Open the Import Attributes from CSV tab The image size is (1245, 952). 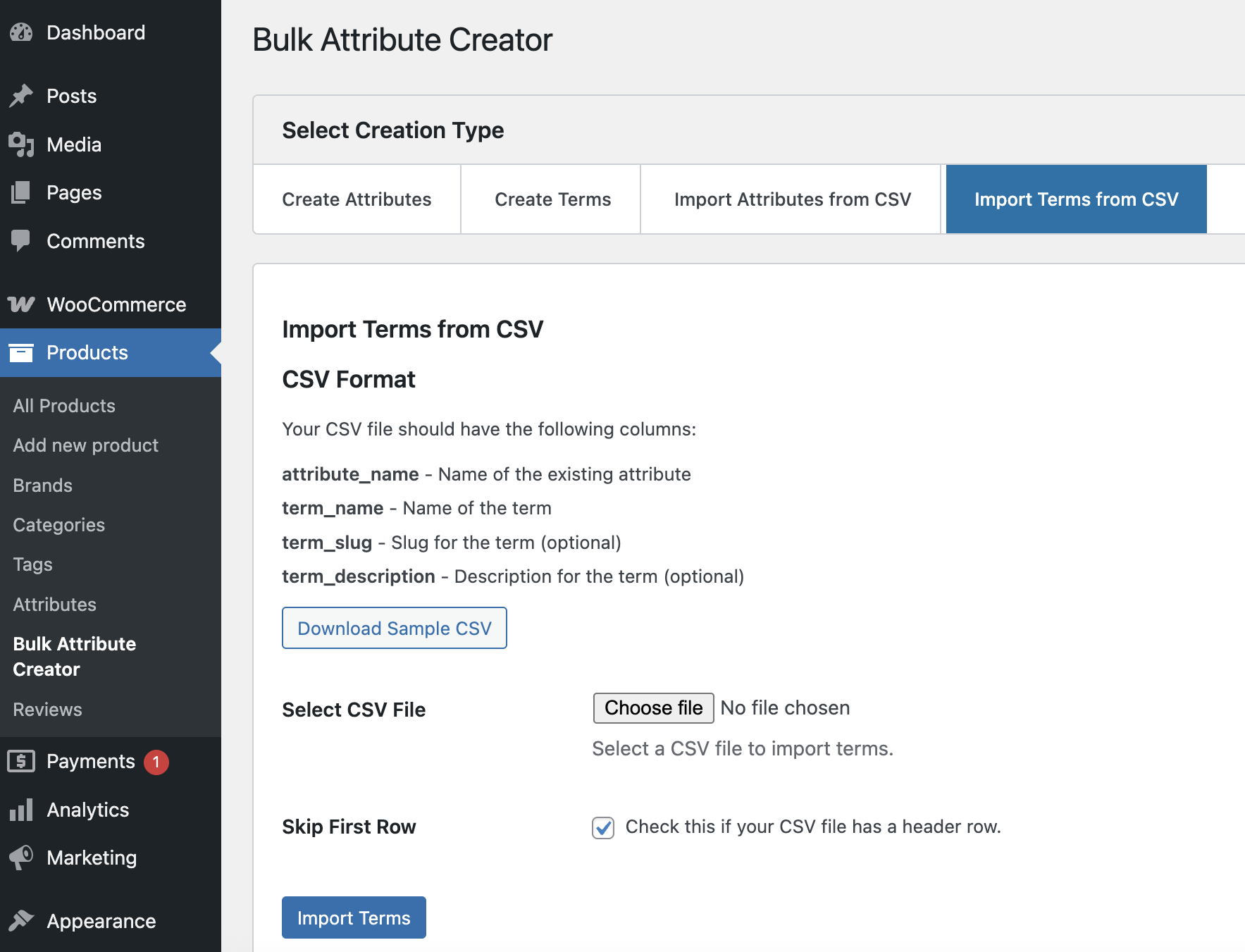792,199
